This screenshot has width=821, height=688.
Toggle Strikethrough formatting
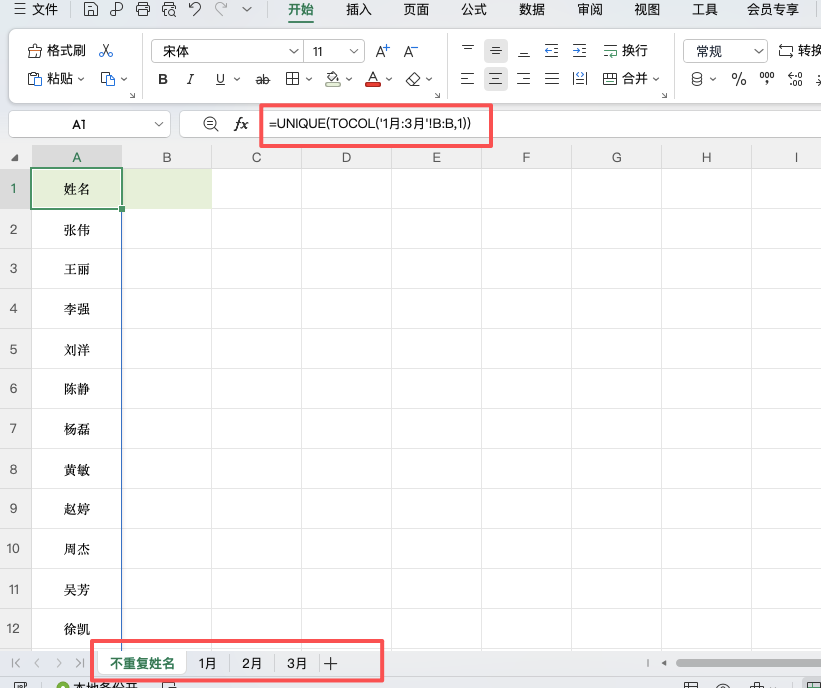(x=262, y=80)
